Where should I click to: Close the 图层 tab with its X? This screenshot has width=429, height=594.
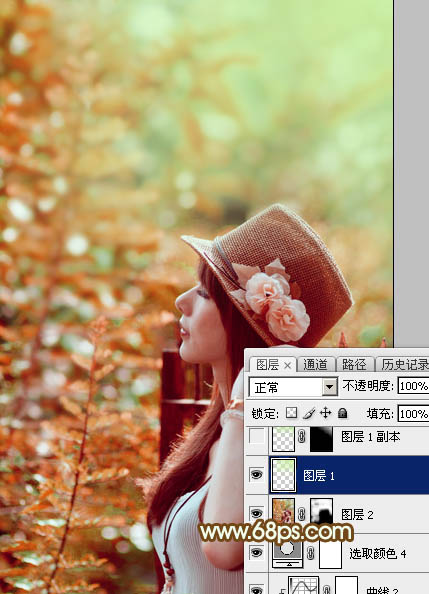coord(288,366)
